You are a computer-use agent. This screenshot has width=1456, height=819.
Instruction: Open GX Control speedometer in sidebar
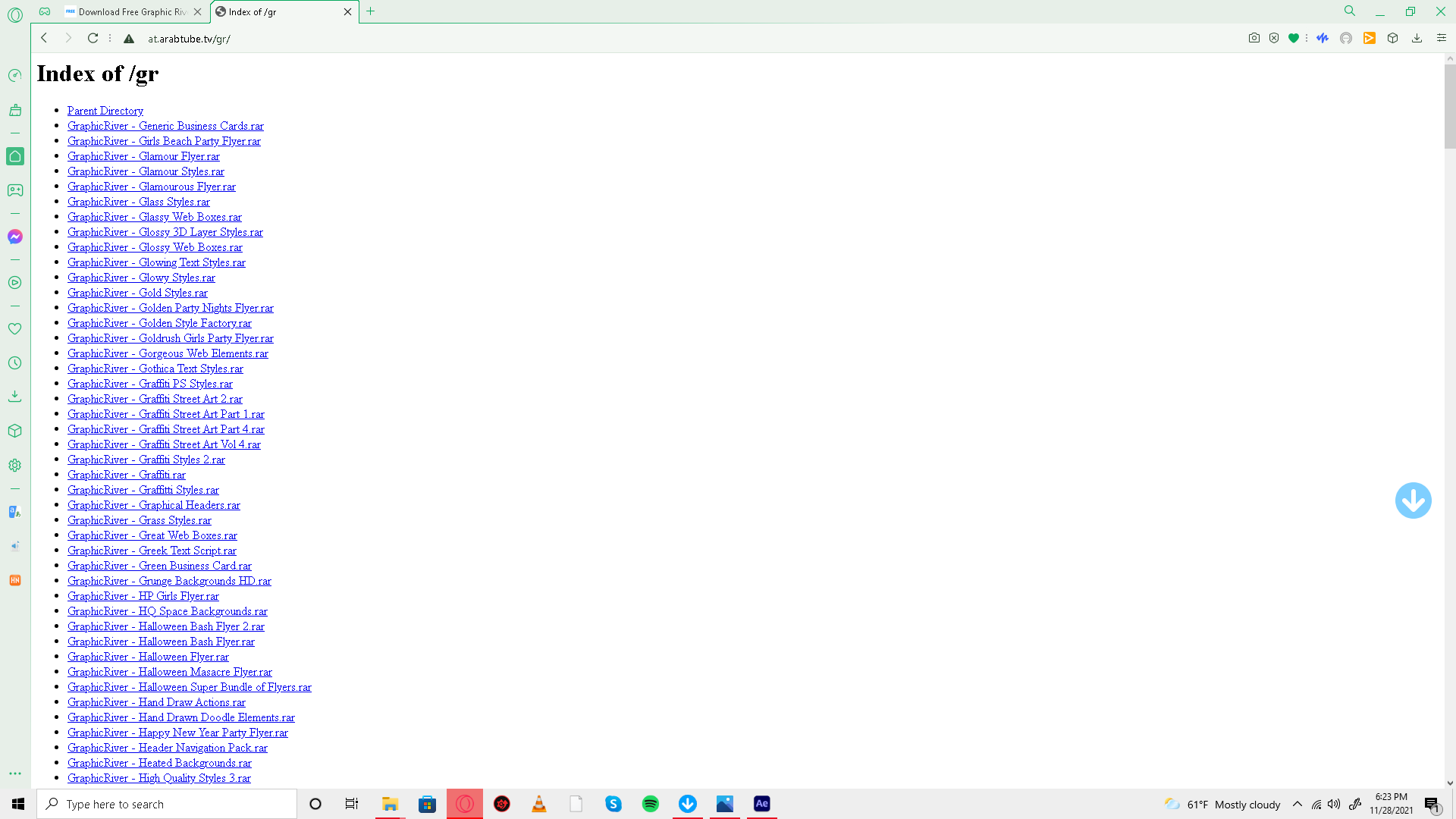point(15,75)
